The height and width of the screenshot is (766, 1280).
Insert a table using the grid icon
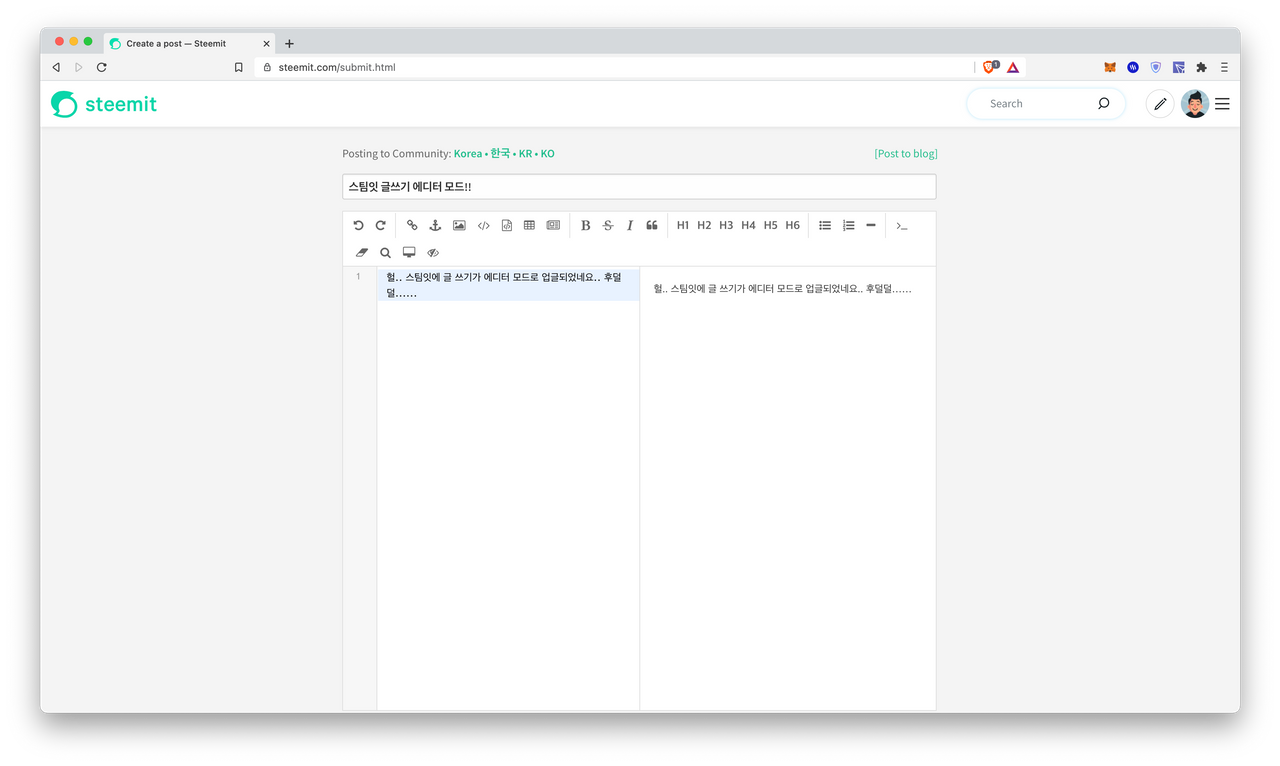pos(529,226)
